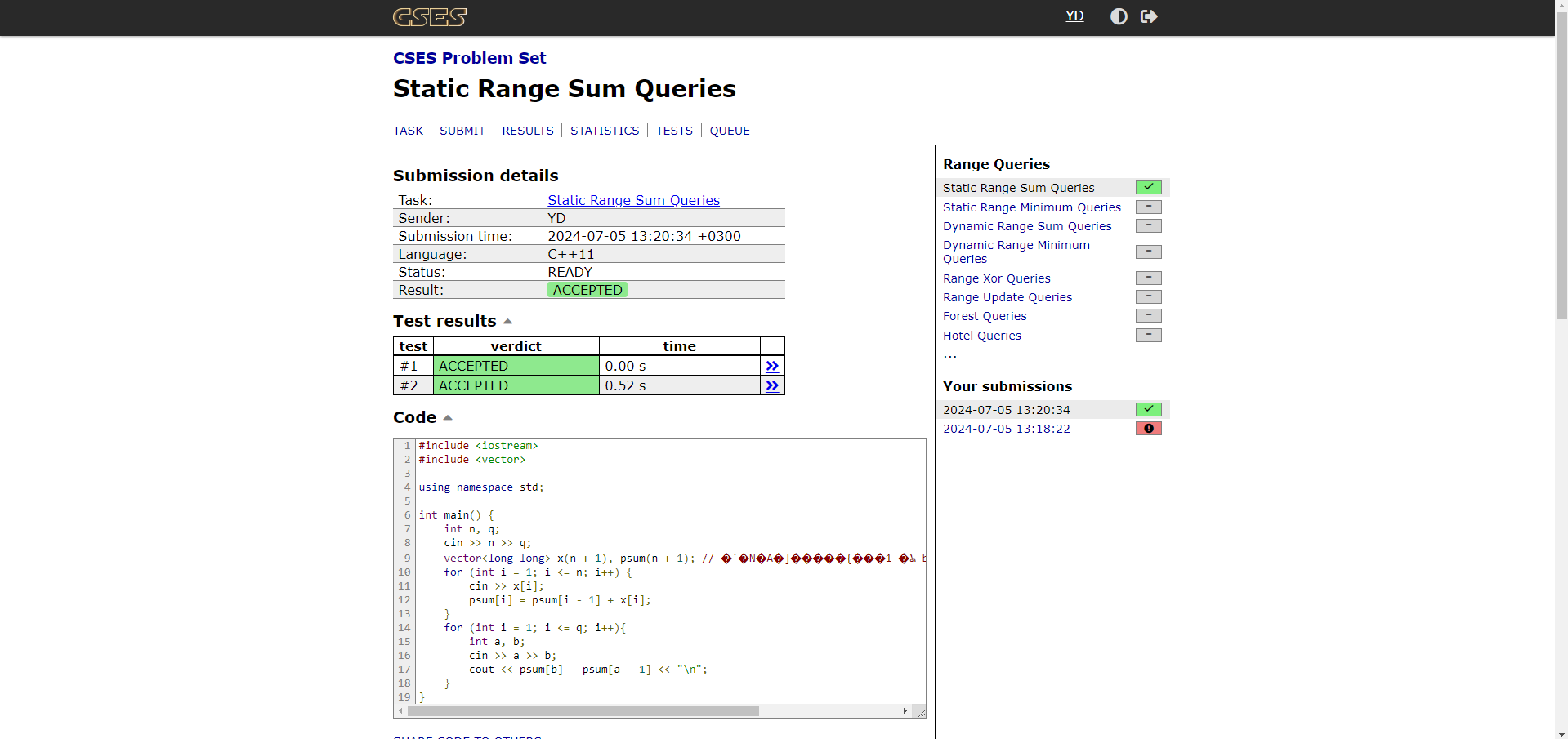Image resolution: width=1568 pixels, height=739 pixels.
Task: Click status dash icon beside Hotel Queries
Action: tap(1148, 335)
